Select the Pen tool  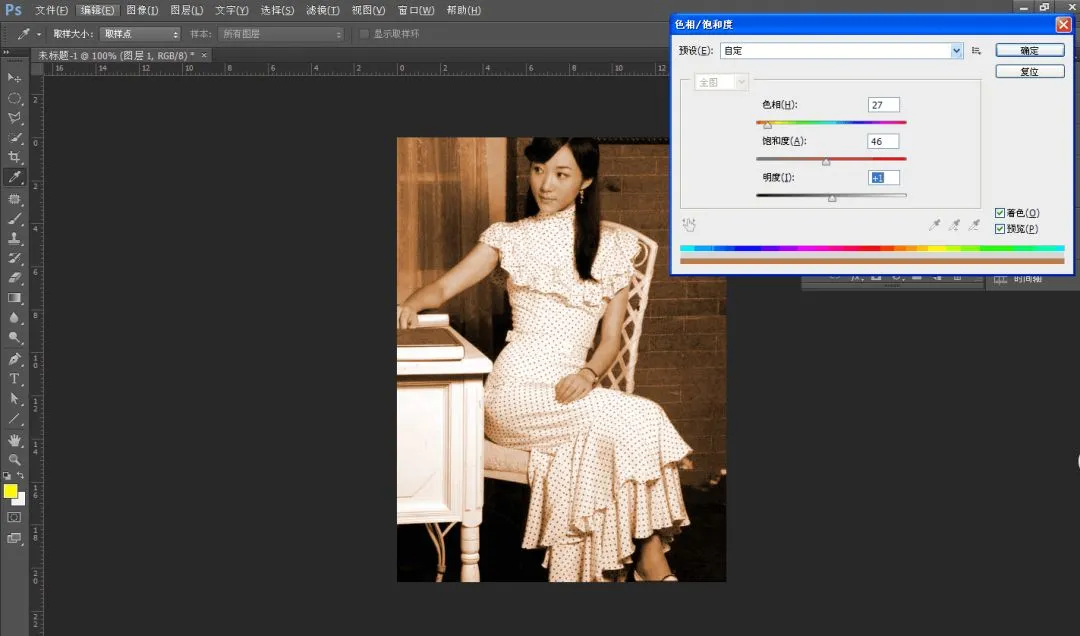(14, 359)
